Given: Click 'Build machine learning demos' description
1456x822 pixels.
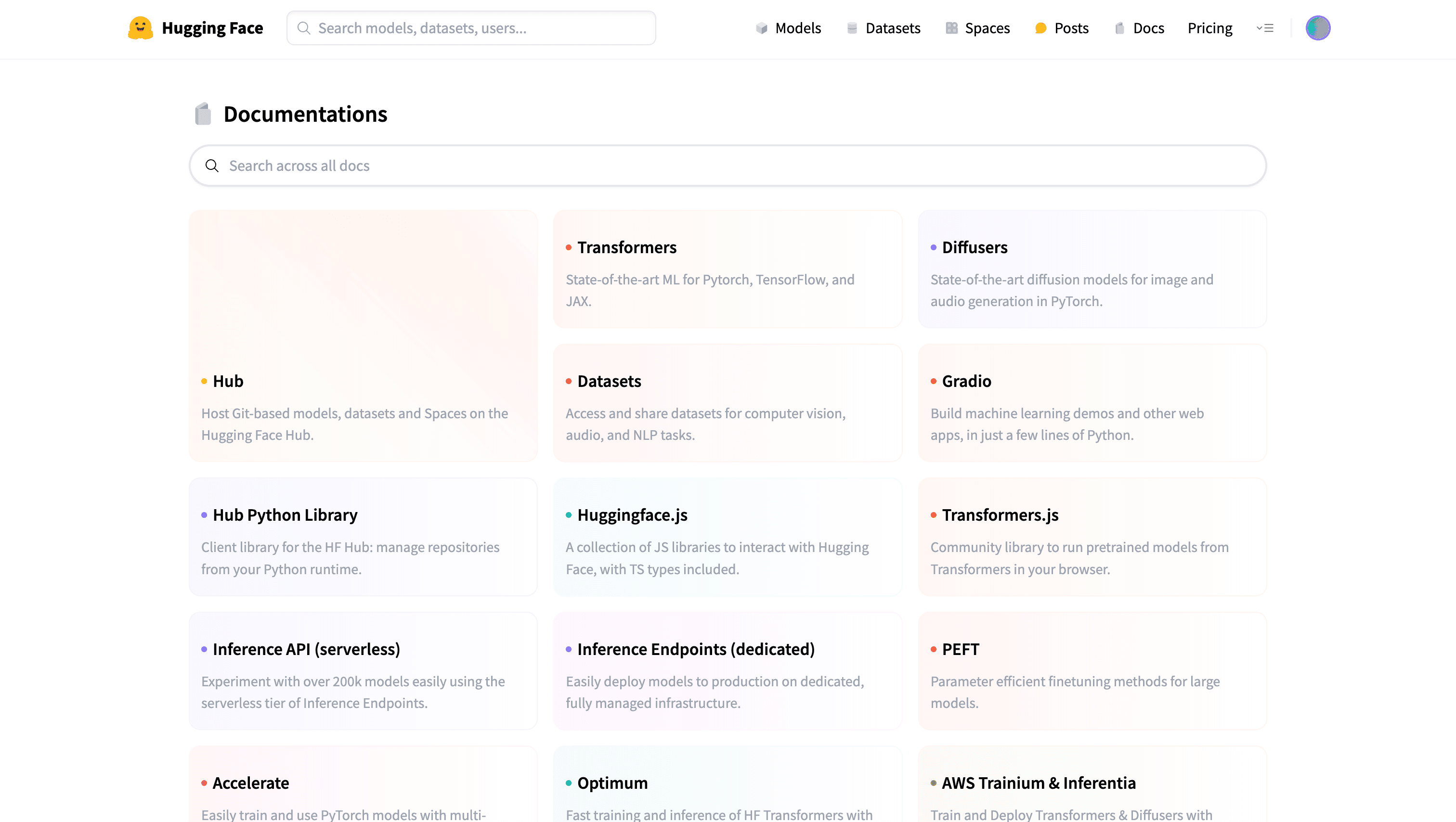Looking at the screenshot, I should pyautogui.click(x=1067, y=424).
